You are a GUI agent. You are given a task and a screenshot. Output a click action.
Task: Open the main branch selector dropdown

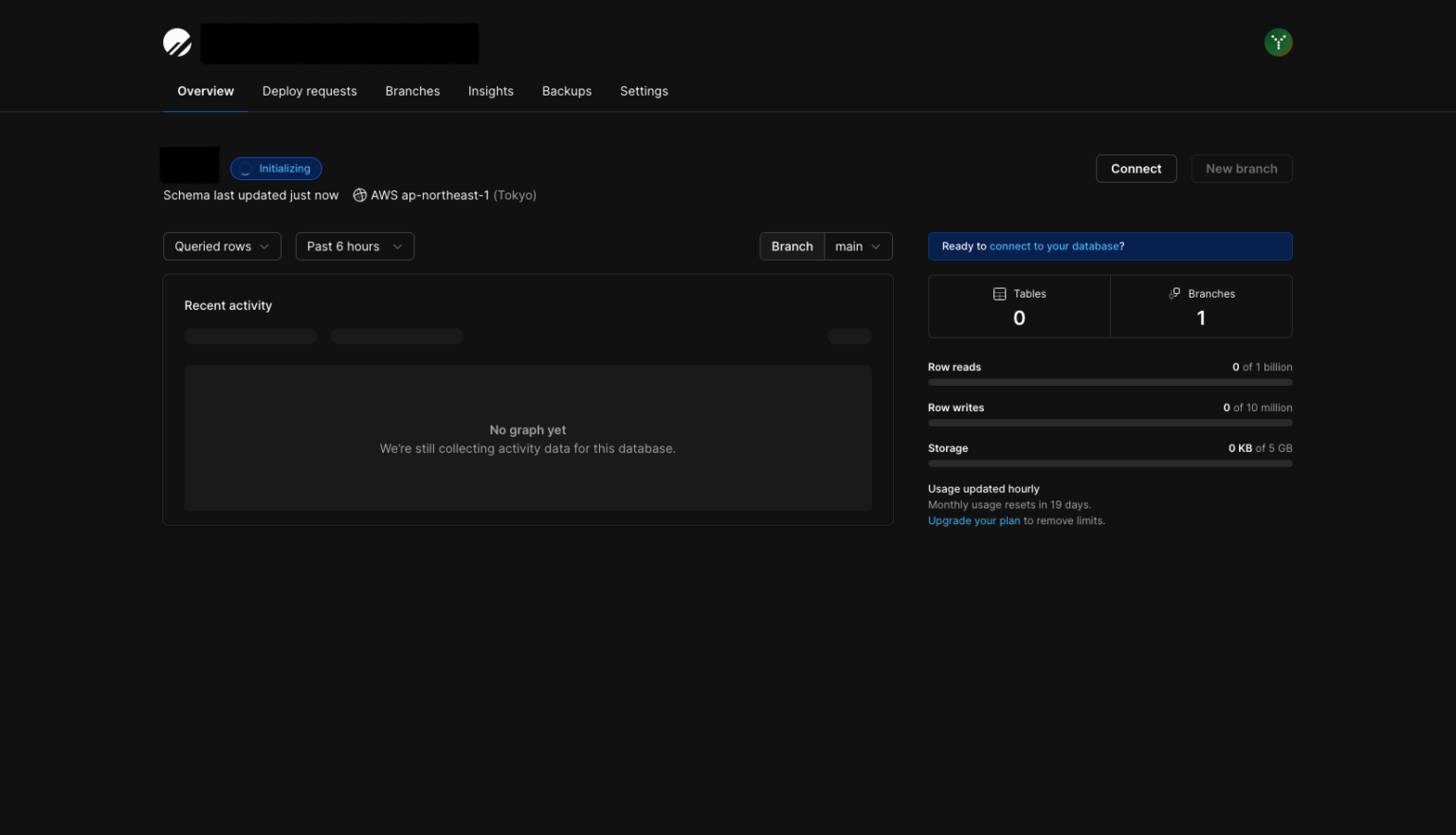point(858,246)
